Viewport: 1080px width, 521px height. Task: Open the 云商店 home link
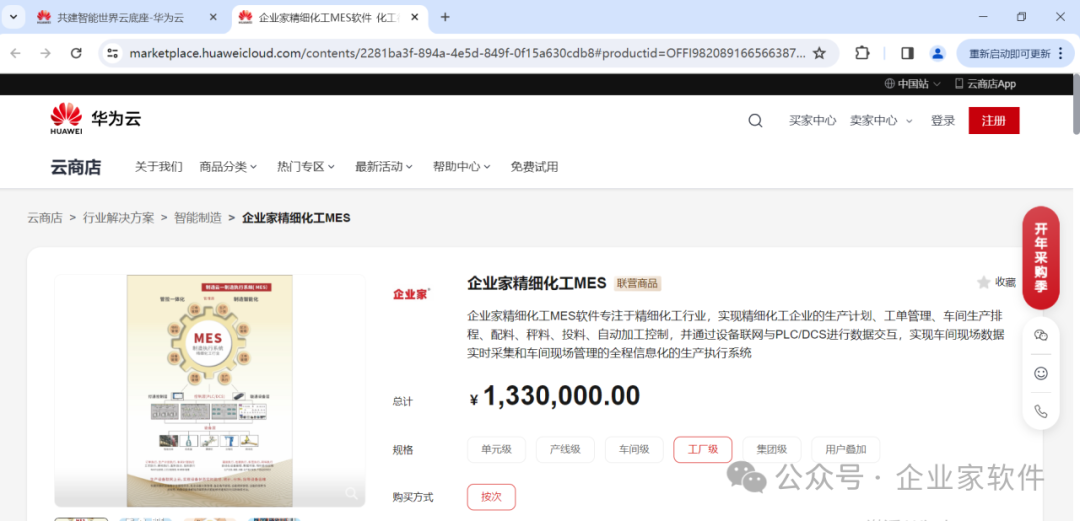pyautogui.click(x=75, y=167)
